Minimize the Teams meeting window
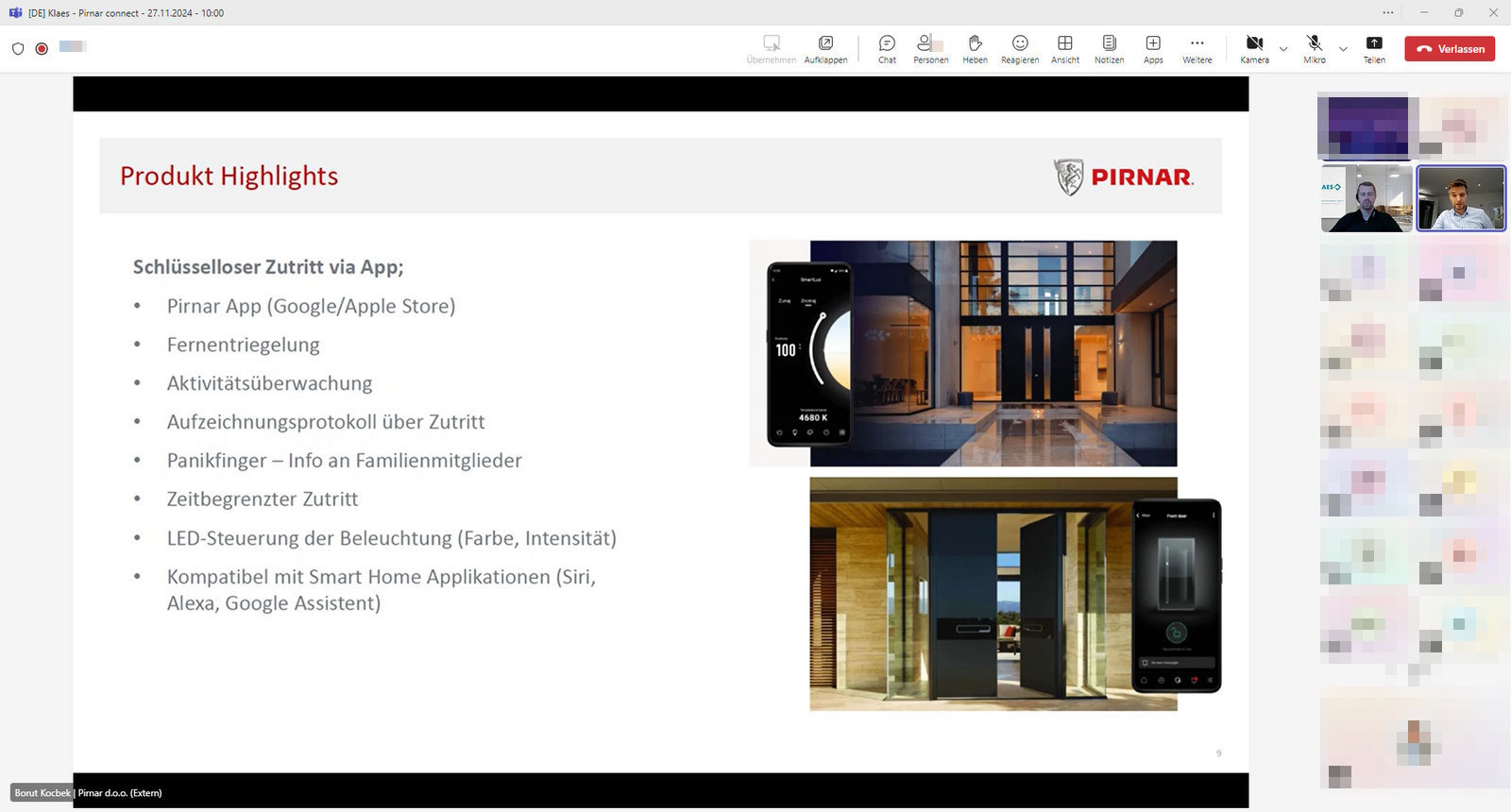 pyautogui.click(x=1423, y=12)
